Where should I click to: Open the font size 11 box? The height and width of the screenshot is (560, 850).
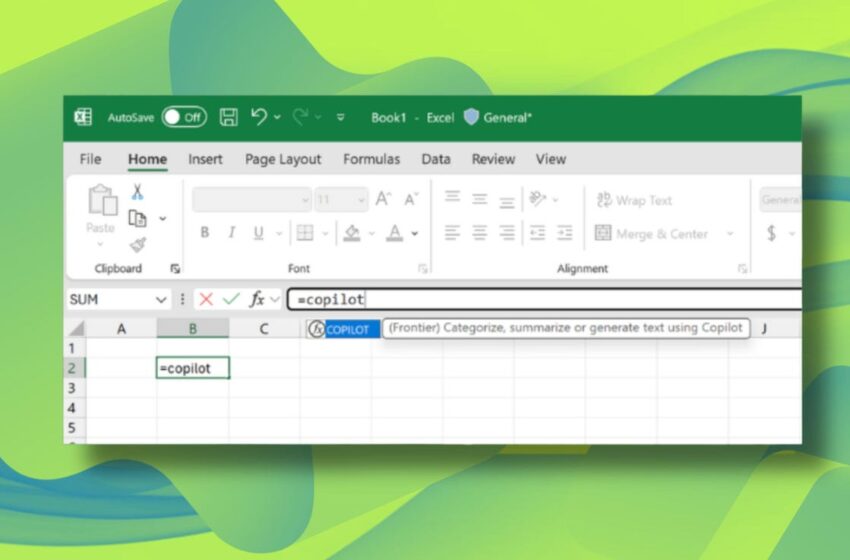(342, 200)
